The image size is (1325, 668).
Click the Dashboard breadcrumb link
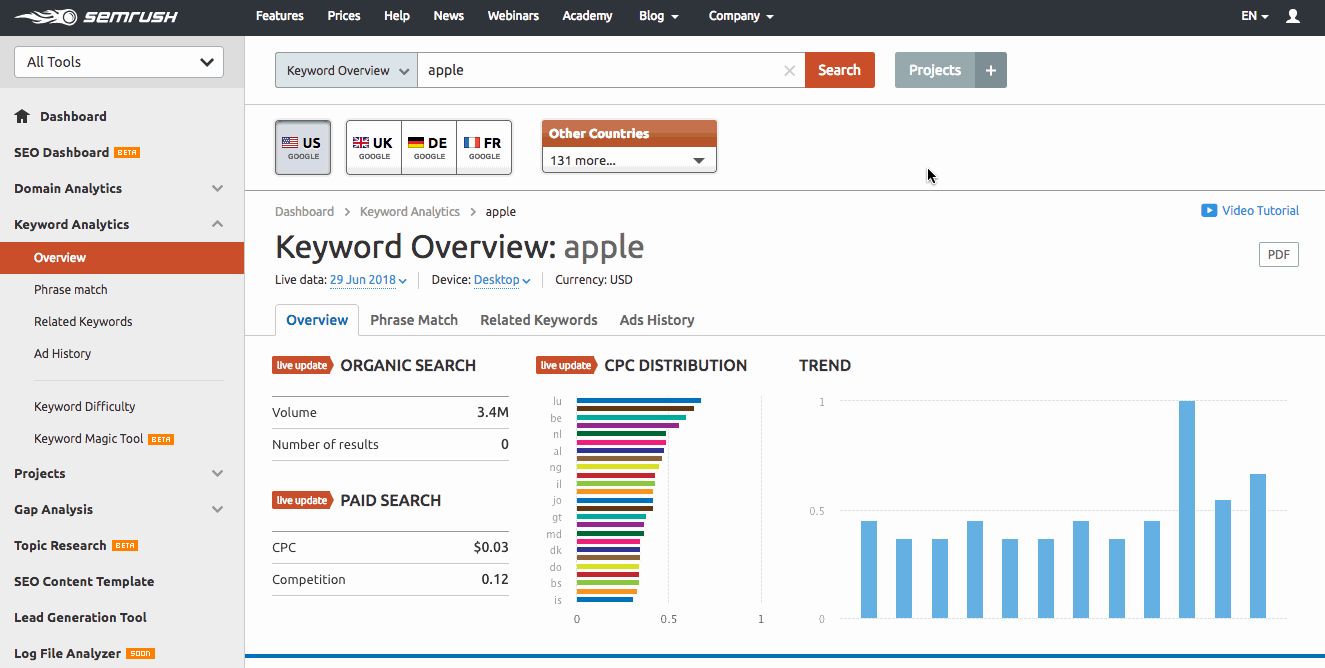point(305,212)
